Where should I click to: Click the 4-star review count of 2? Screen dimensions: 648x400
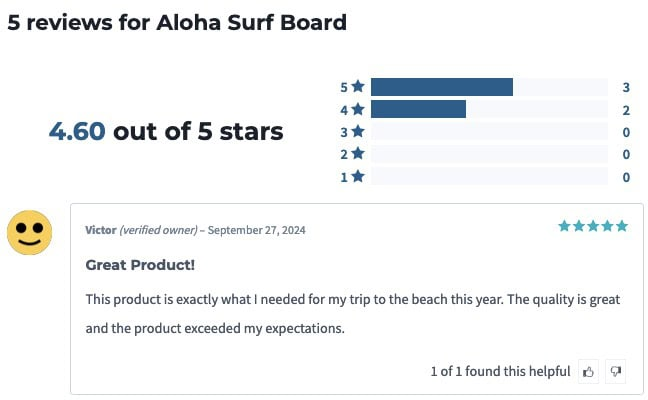pos(626,109)
